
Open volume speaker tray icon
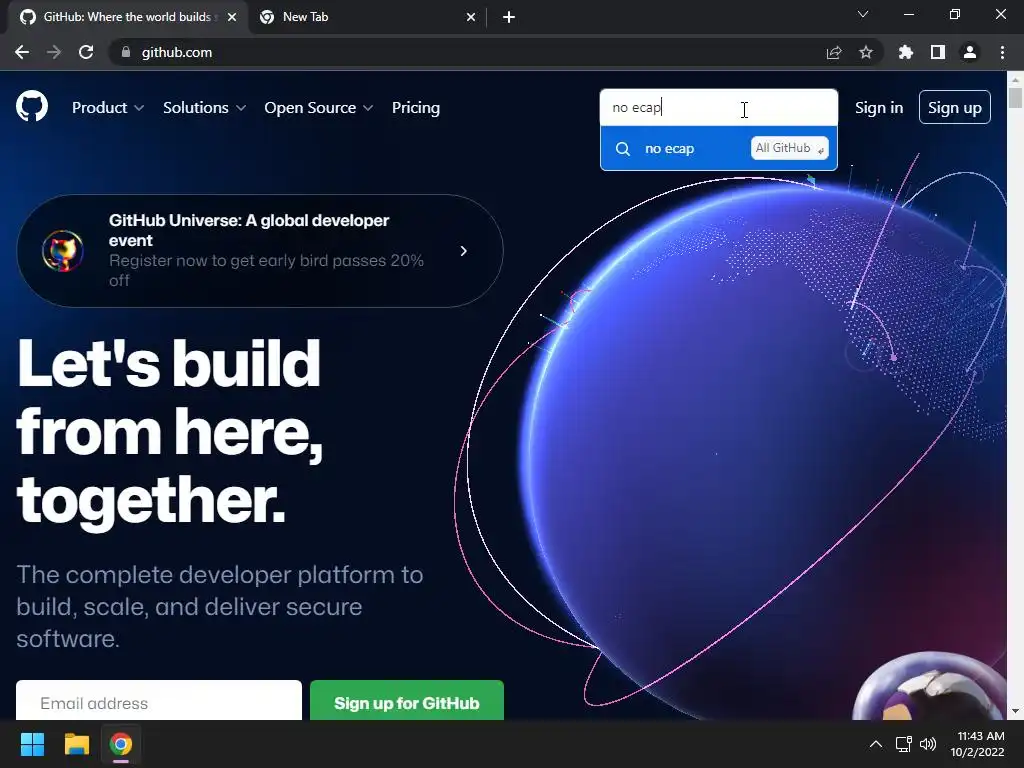pos(927,744)
